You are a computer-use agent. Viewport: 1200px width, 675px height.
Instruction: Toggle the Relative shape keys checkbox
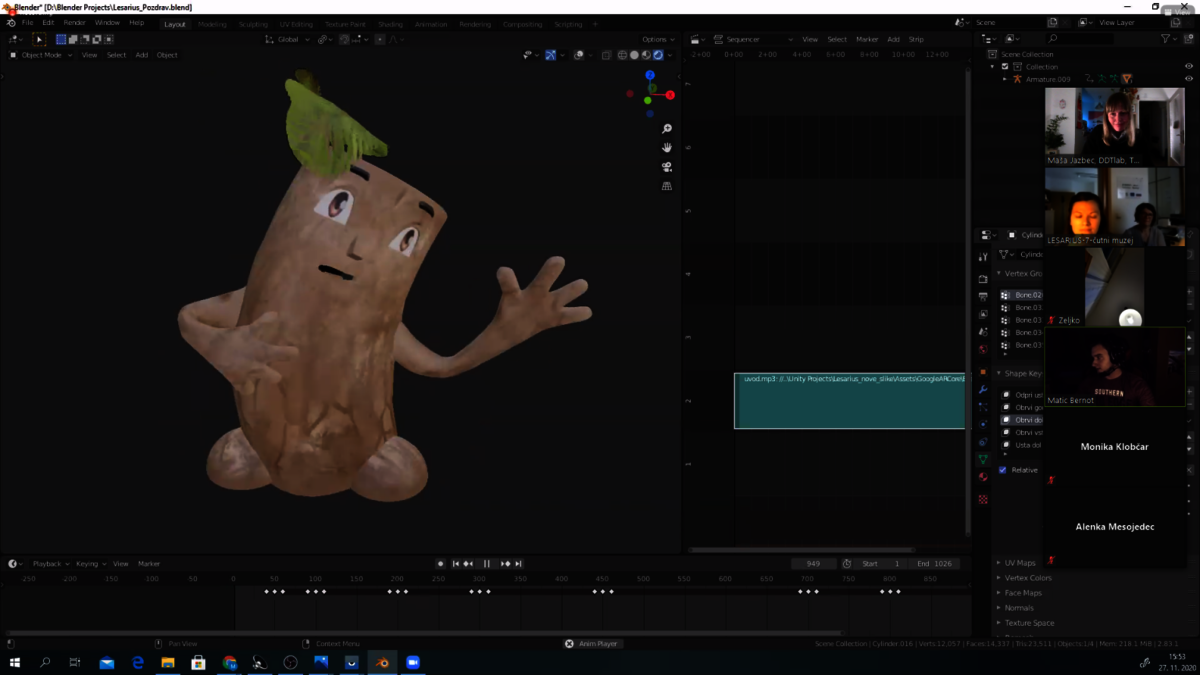click(x=1003, y=470)
